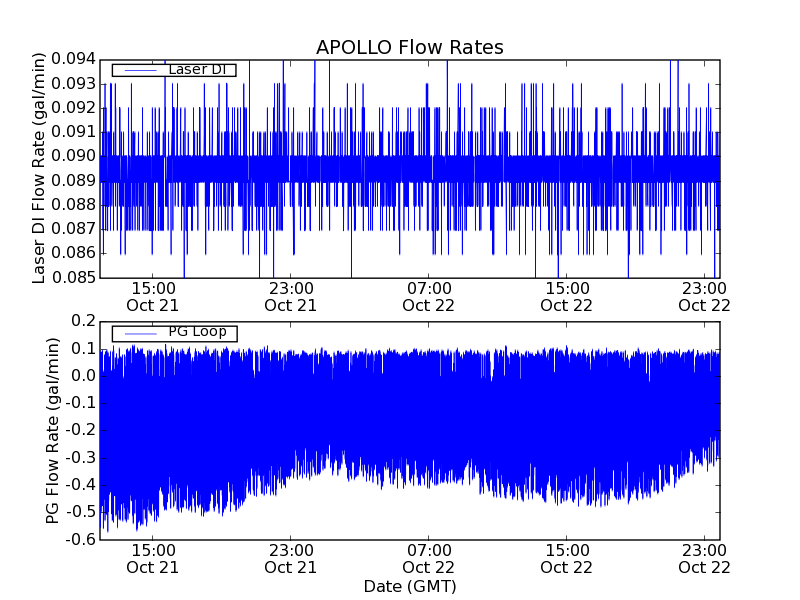The height and width of the screenshot is (600, 800).
Task: Click the "Laser DI Flow Rate (gal/min)" axis label
Action: tap(40, 168)
